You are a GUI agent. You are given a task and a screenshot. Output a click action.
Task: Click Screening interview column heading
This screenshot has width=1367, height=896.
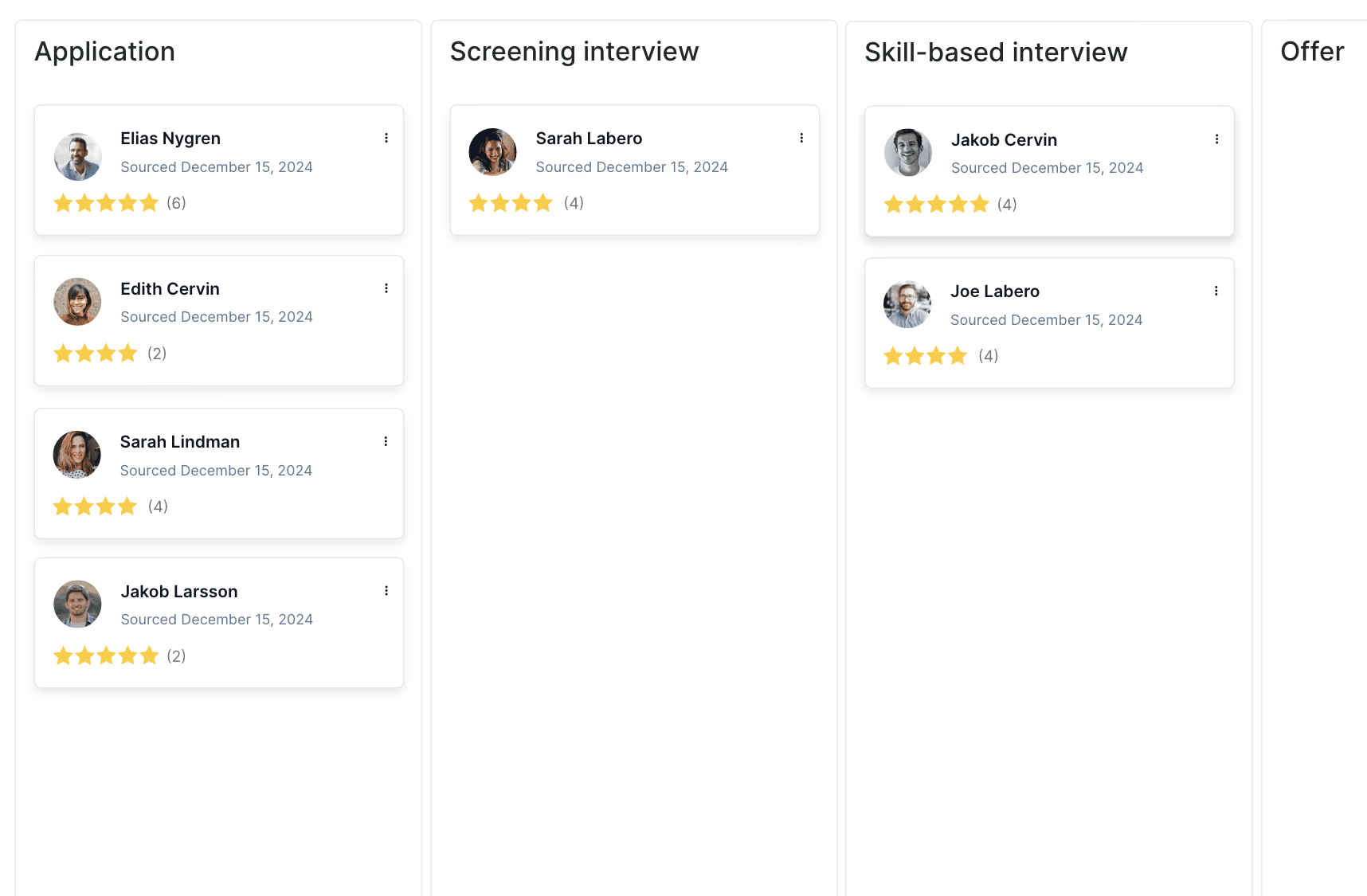pyautogui.click(x=574, y=52)
